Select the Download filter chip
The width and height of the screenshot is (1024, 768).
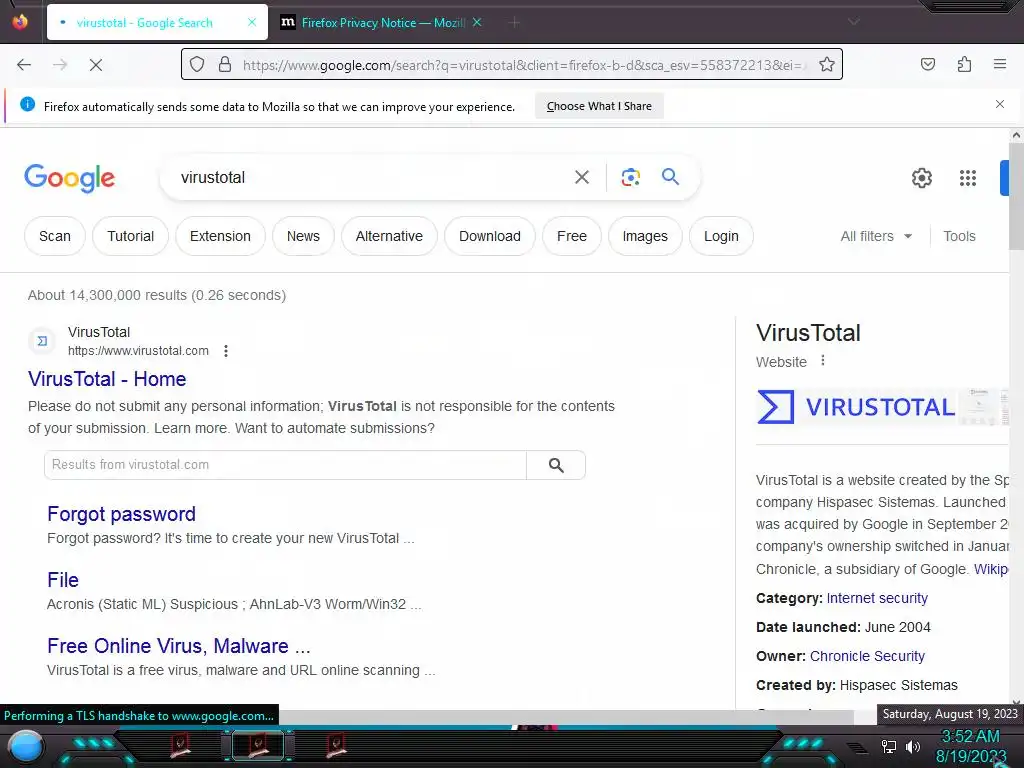[490, 236]
